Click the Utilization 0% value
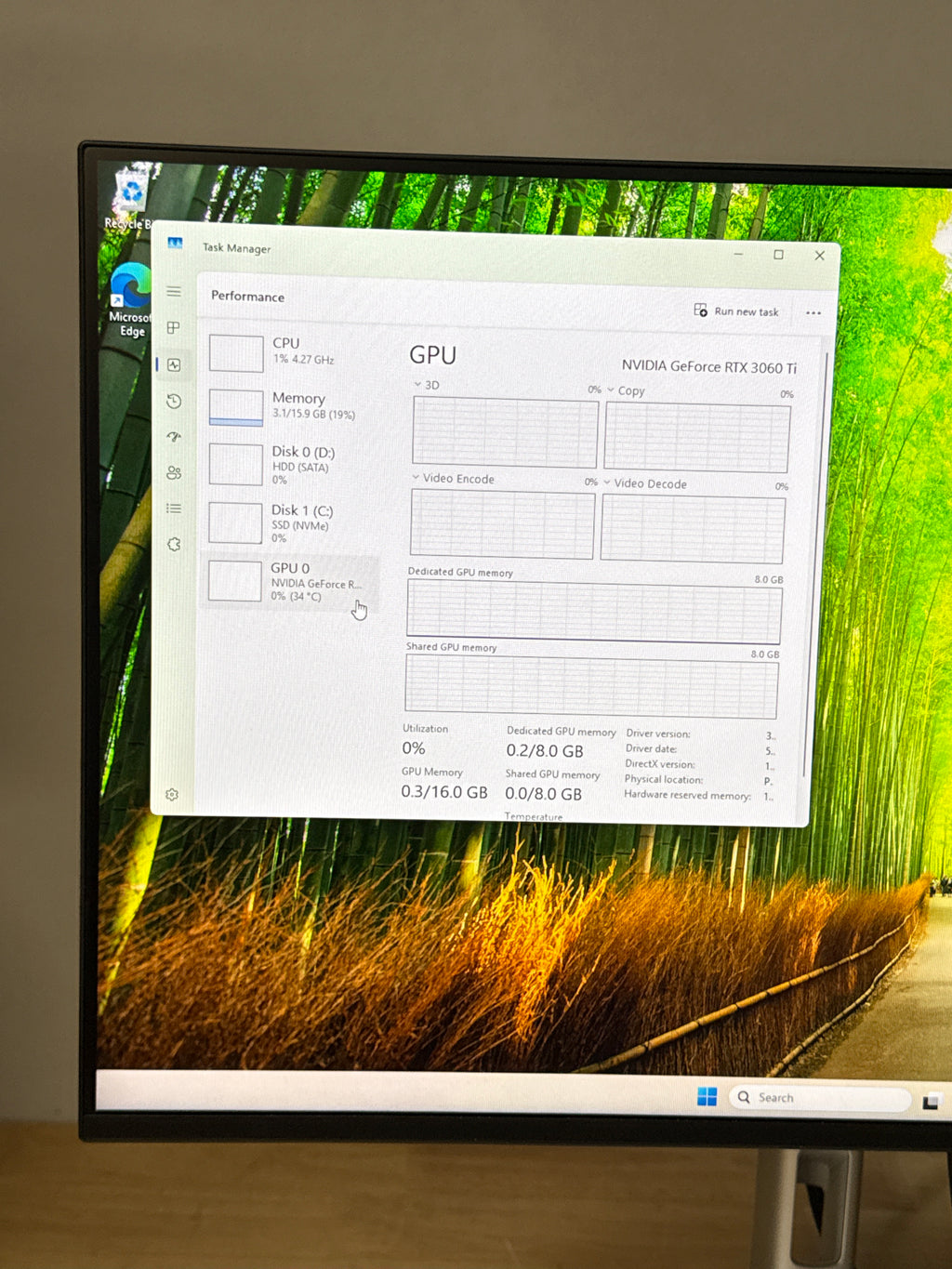The height and width of the screenshot is (1269, 952). [x=414, y=748]
